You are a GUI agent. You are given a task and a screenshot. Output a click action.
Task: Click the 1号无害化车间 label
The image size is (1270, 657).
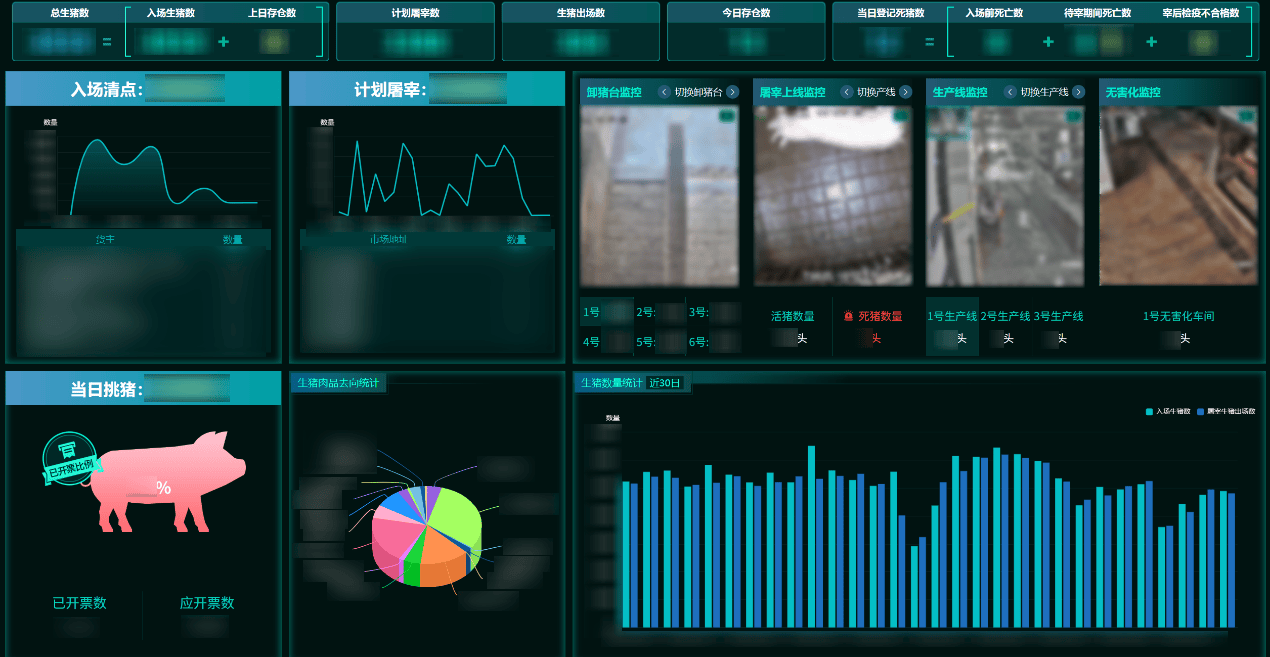pos(1178,316)
